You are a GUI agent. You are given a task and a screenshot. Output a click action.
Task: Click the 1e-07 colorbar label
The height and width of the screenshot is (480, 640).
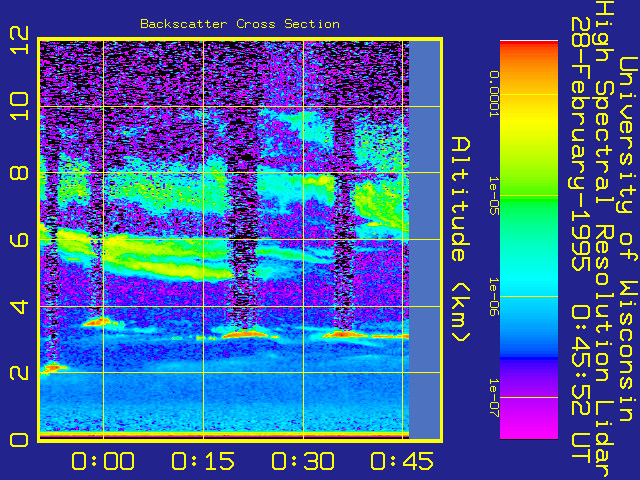(x=494, y=398)
